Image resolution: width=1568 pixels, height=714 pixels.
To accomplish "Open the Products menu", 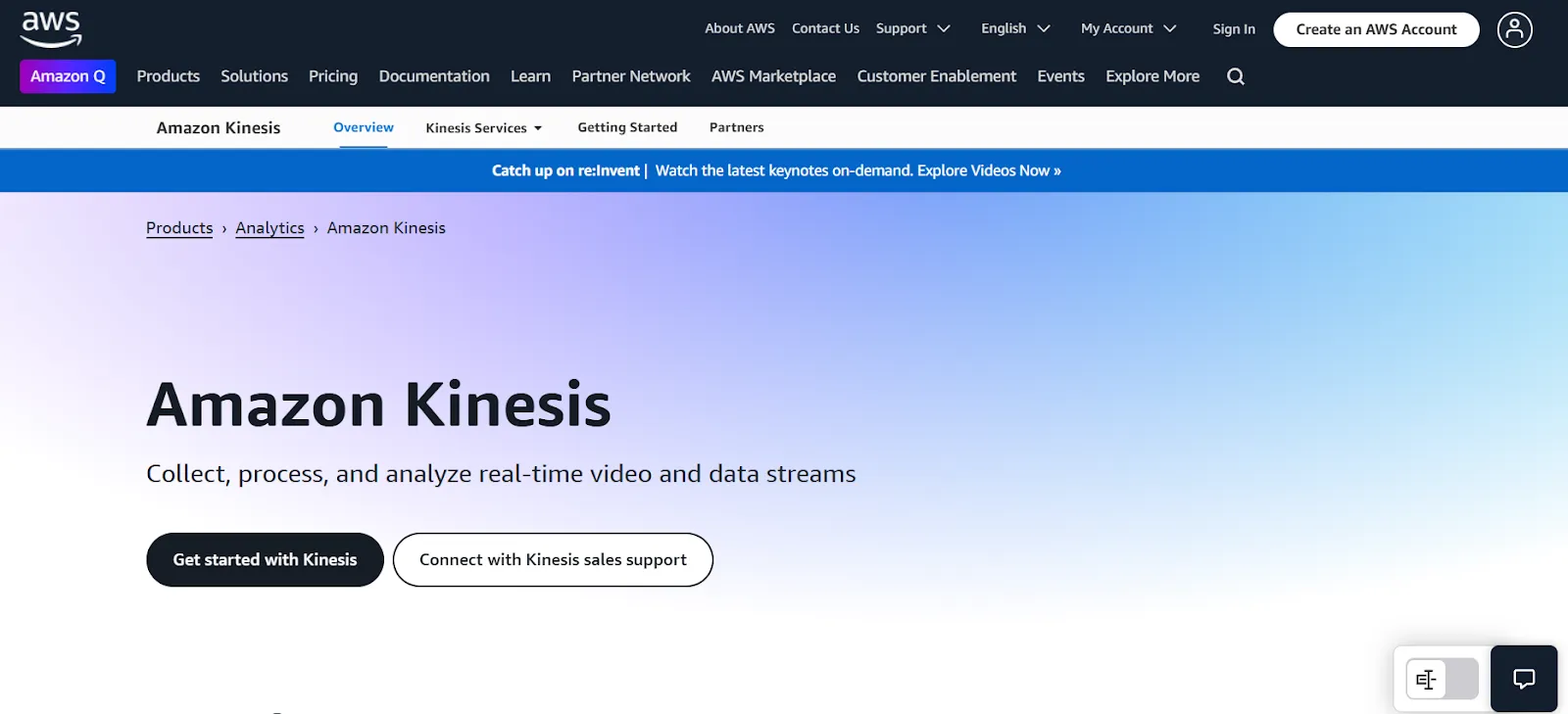I will pos(169,76).
